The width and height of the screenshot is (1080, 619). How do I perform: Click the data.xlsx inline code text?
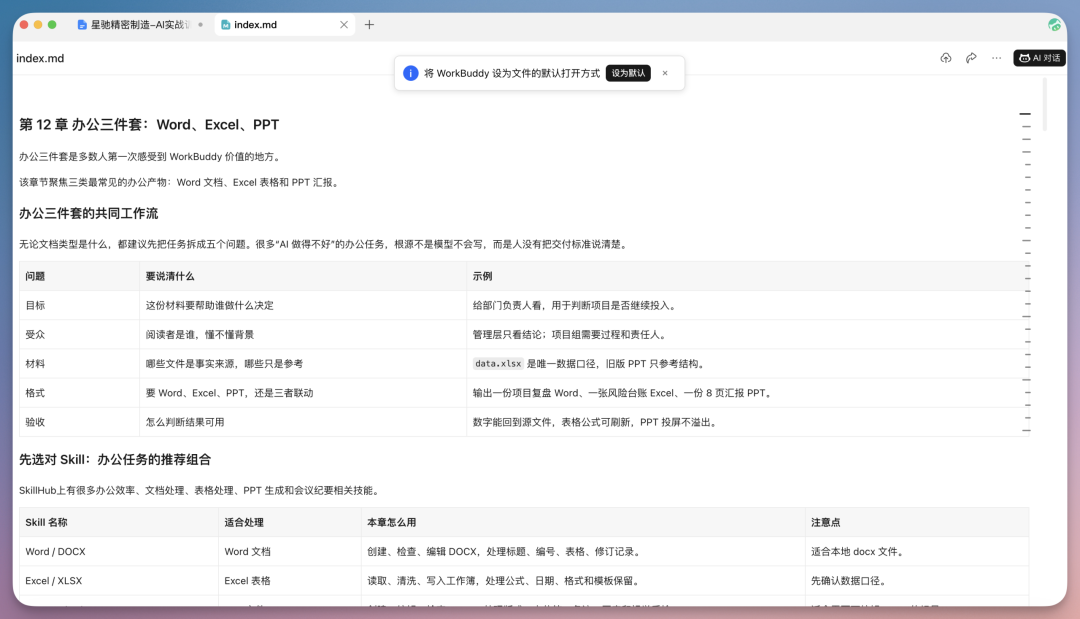[x=498, y=364]
